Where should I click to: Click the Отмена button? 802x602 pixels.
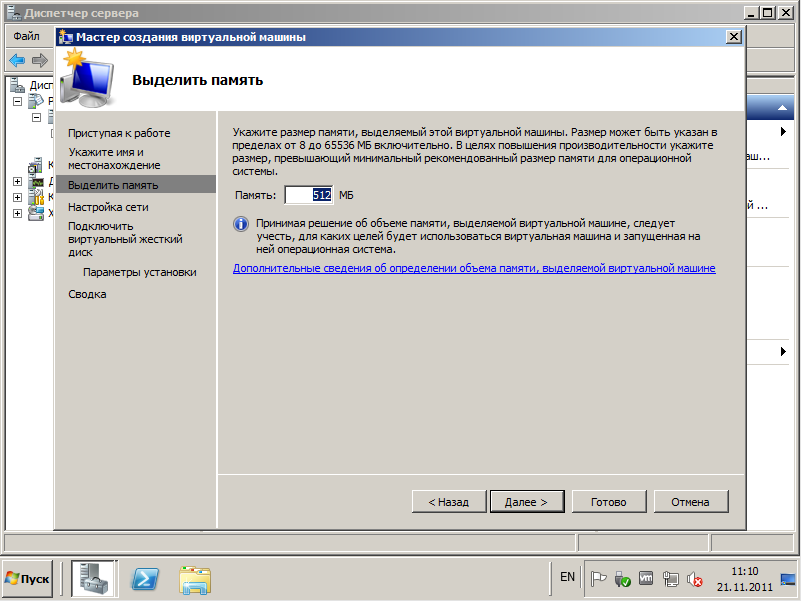(x=690, y=502)
